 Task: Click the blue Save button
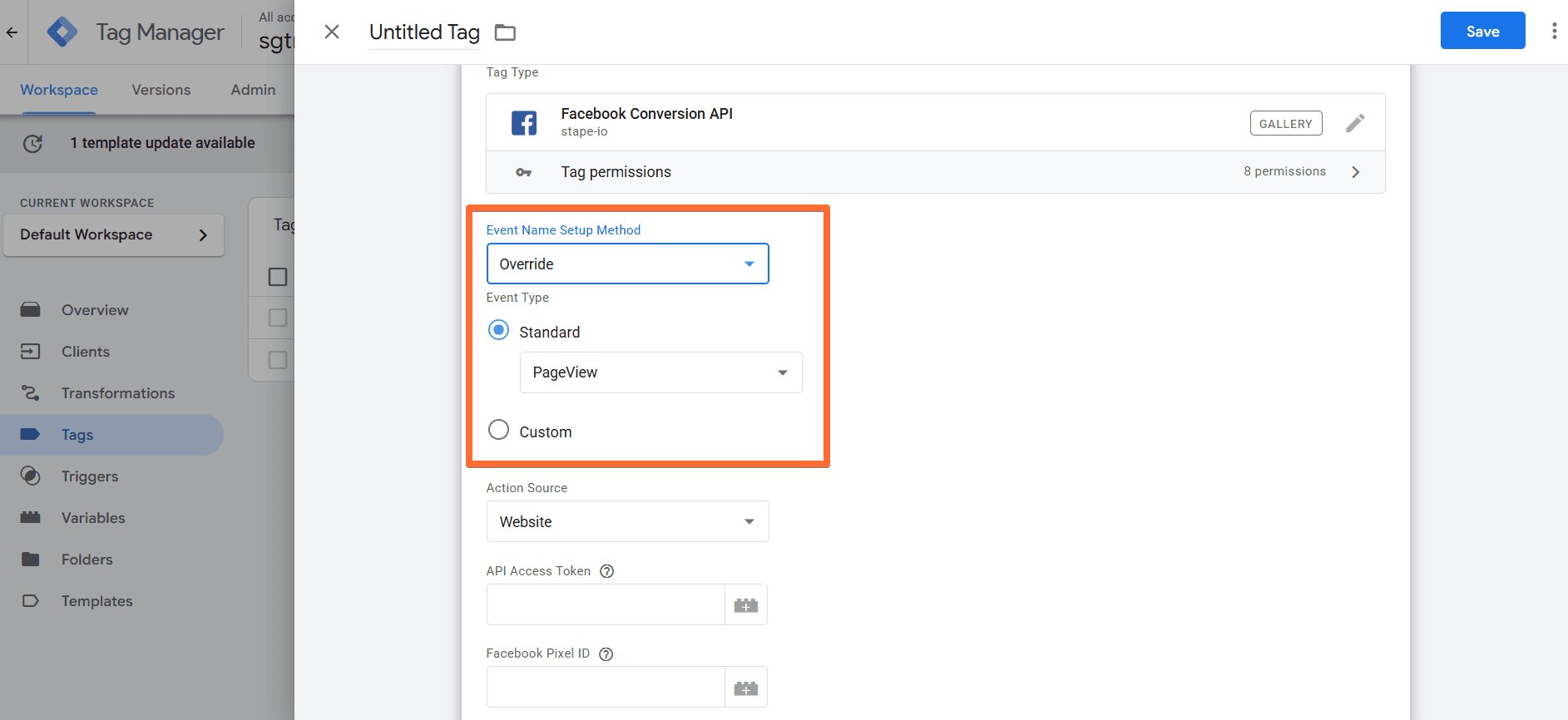[1482, 31]
